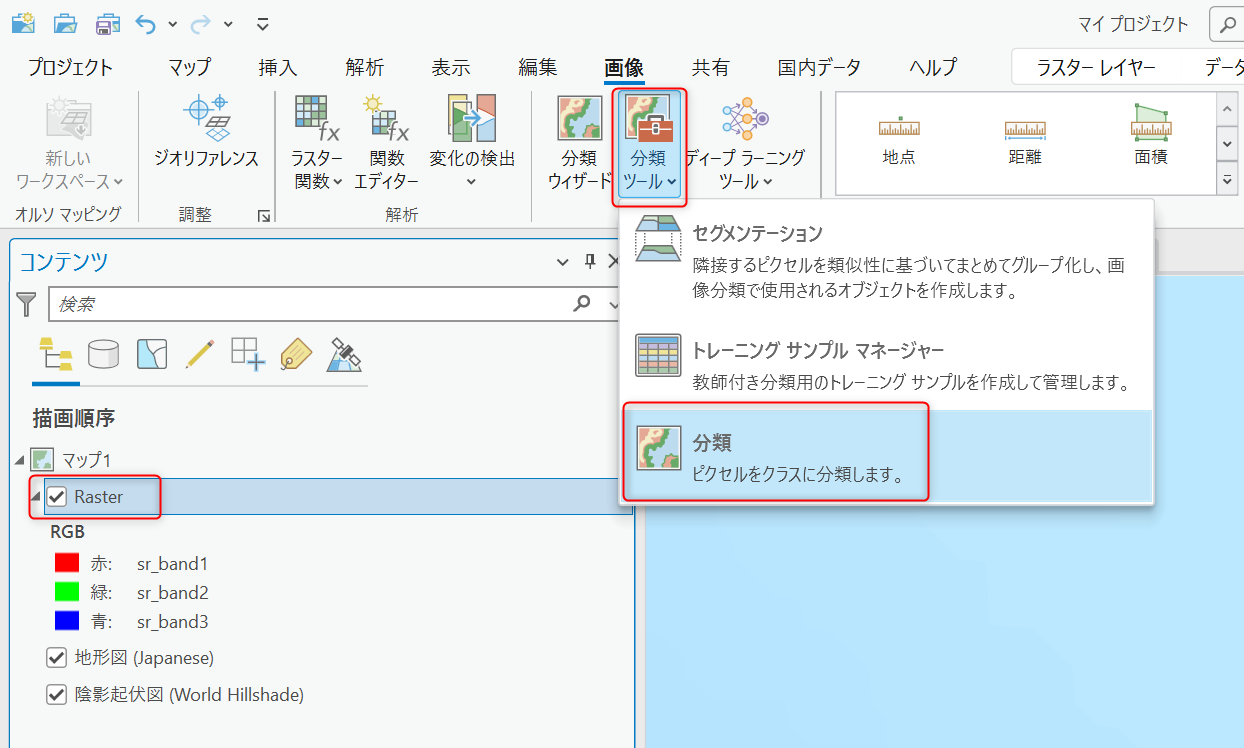Click the 検索 search field in Contents

coord(310,304)
